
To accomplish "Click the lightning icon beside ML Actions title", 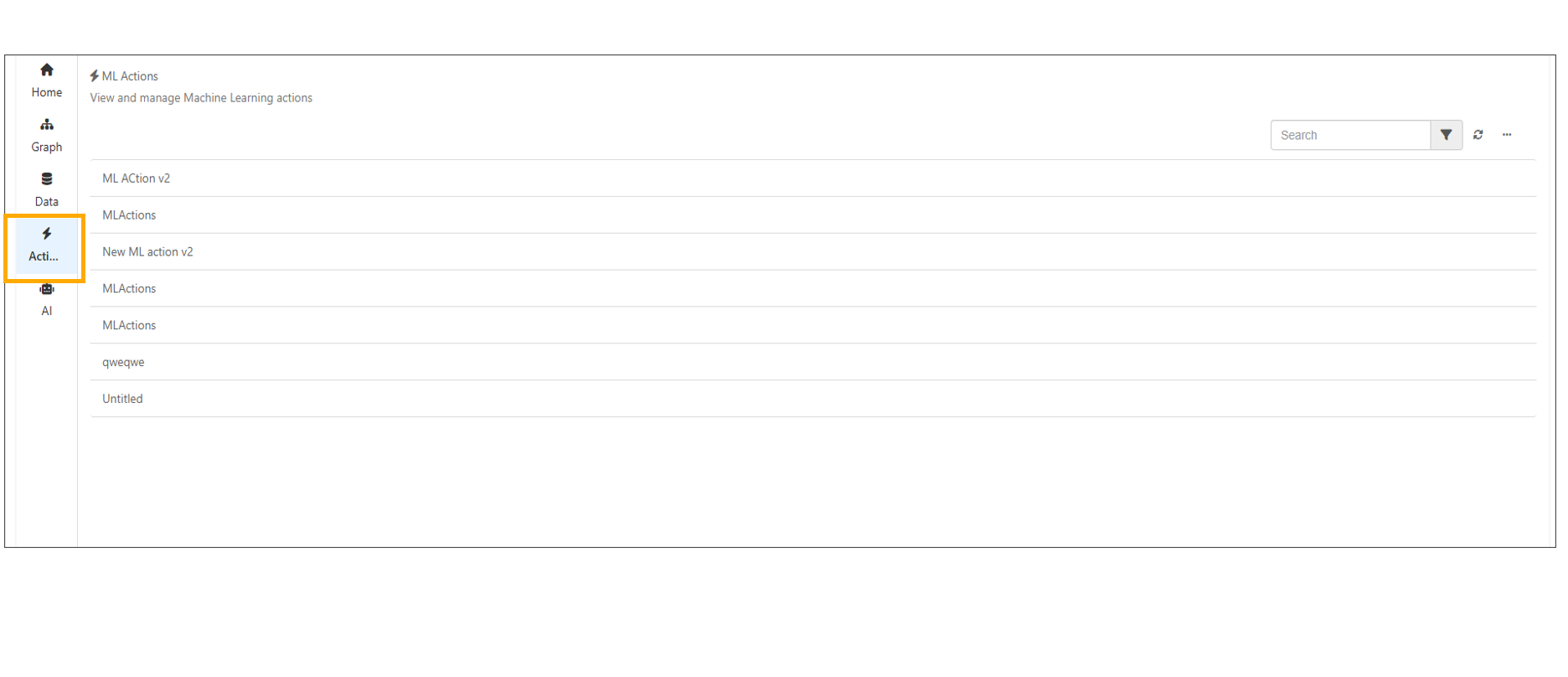I will tap(95, 76).
